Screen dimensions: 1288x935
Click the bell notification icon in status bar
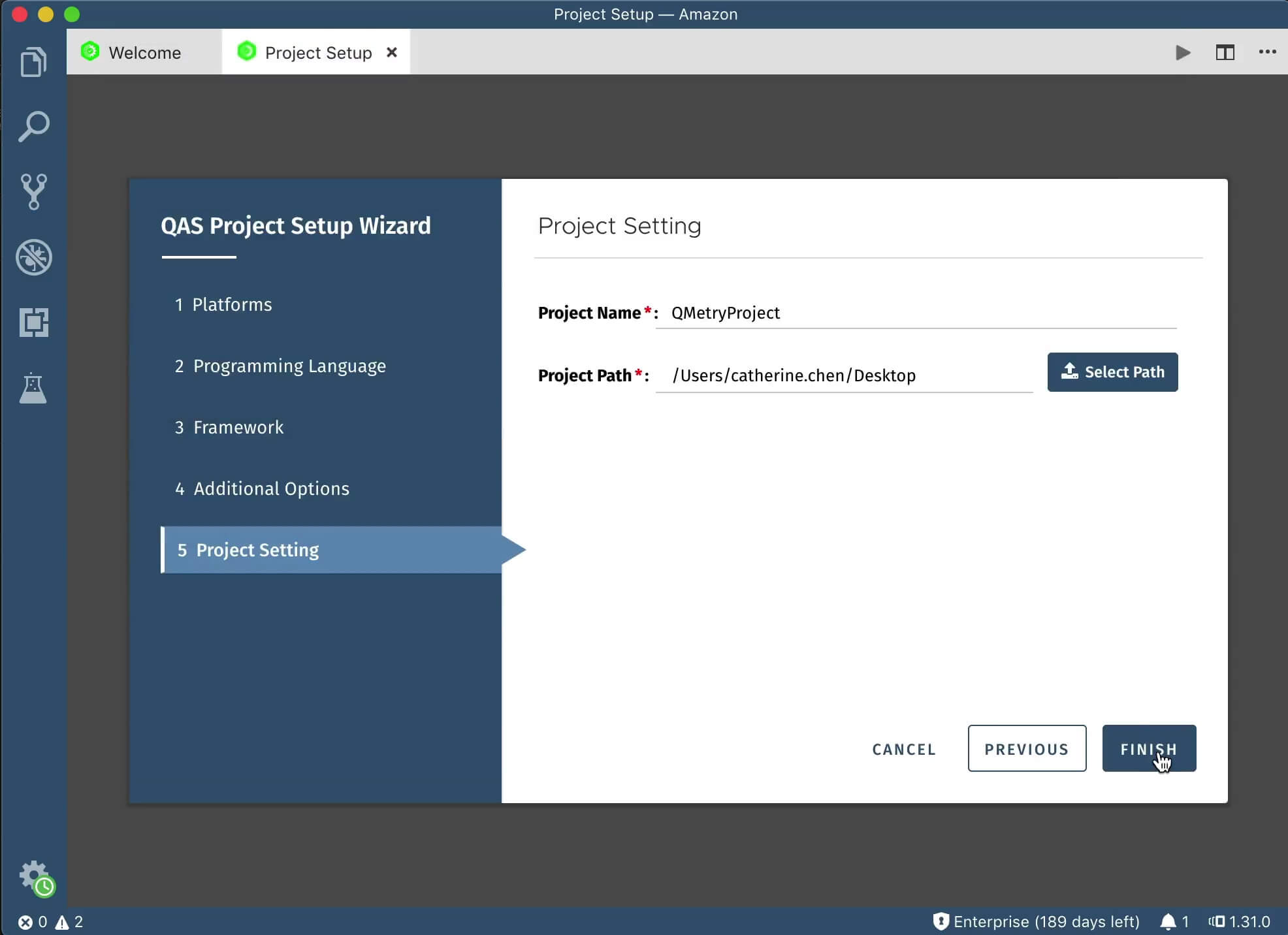1168,921
